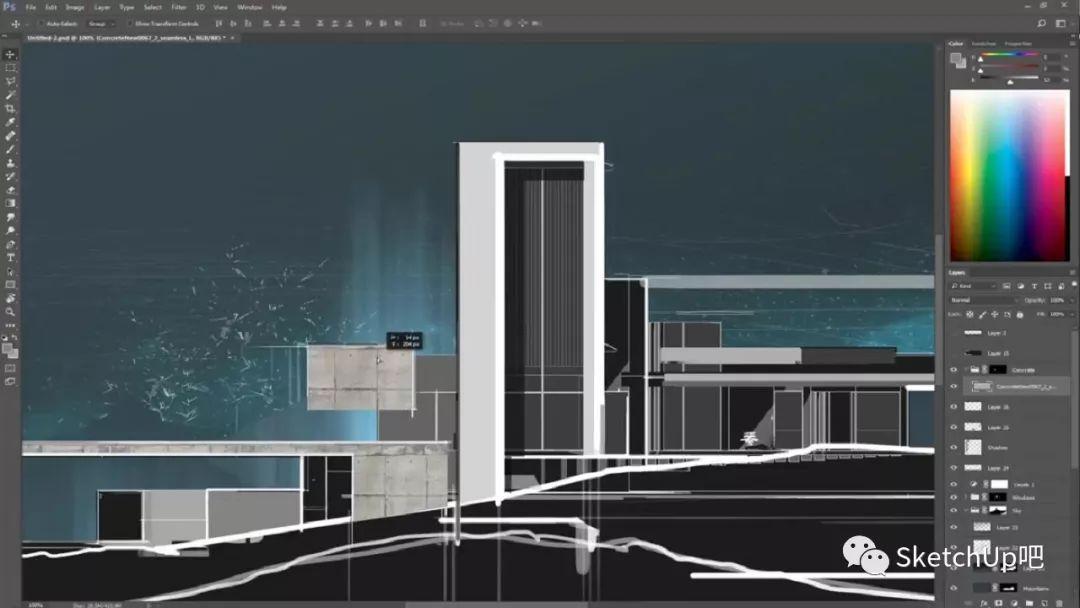
Task: Create new group folder icon
Action: [x=1029, y=603]
